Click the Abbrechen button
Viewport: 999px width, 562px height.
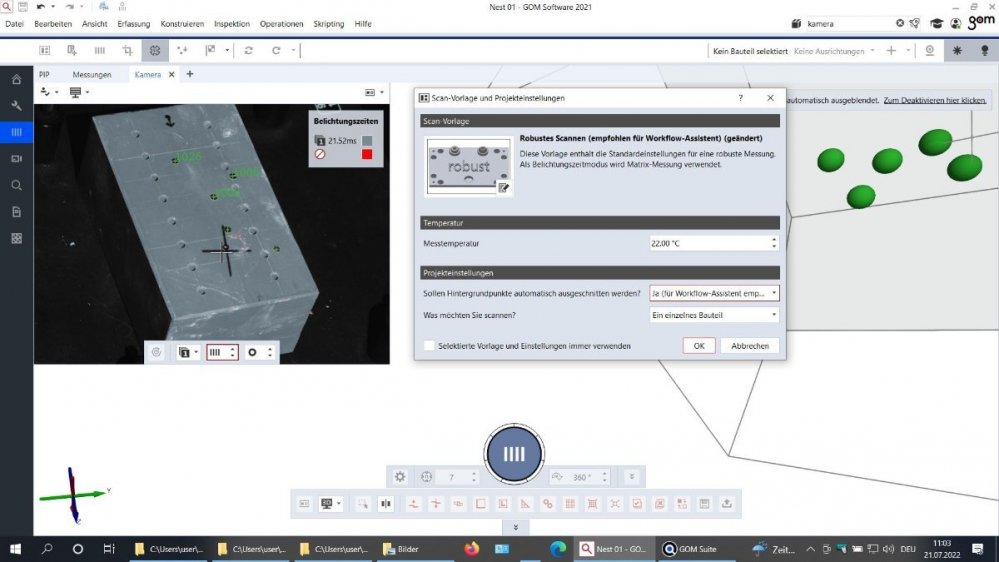(x=750, y=346)
